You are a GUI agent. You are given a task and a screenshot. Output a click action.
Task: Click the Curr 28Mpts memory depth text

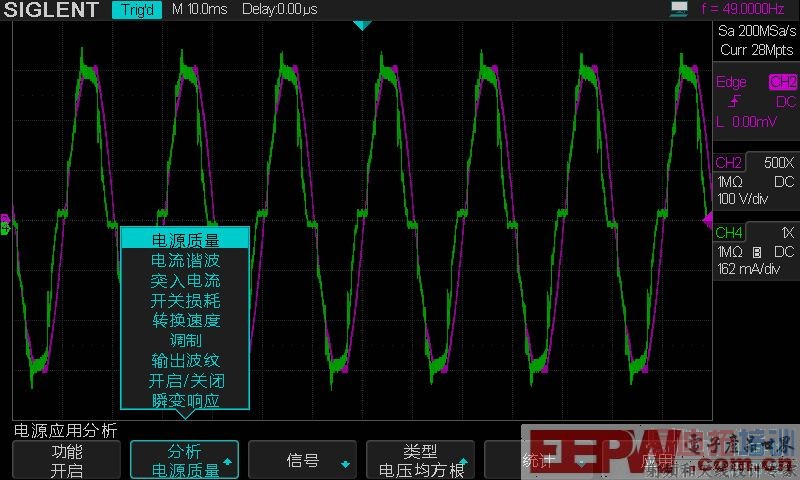757,49
